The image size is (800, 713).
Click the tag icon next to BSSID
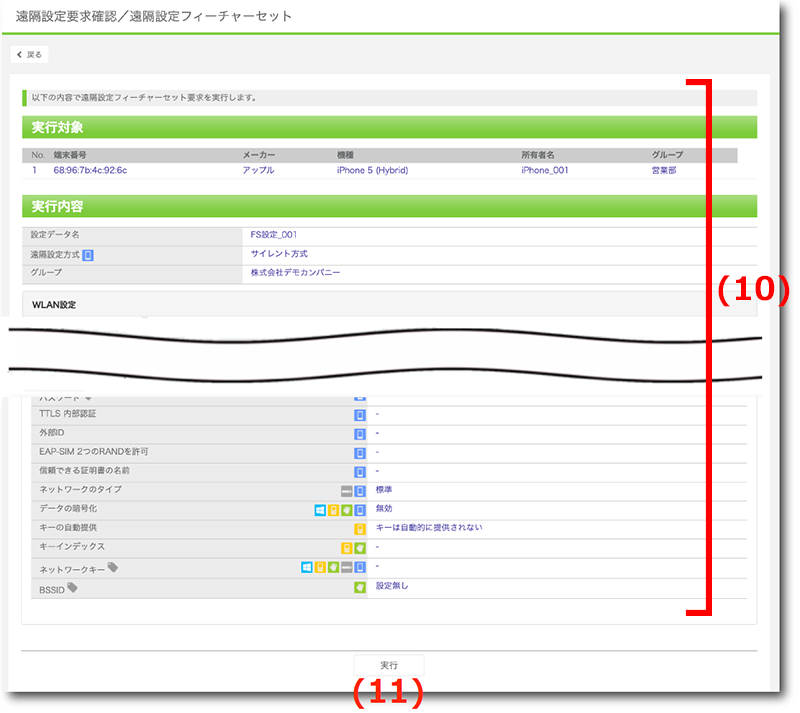coord(72,587)
